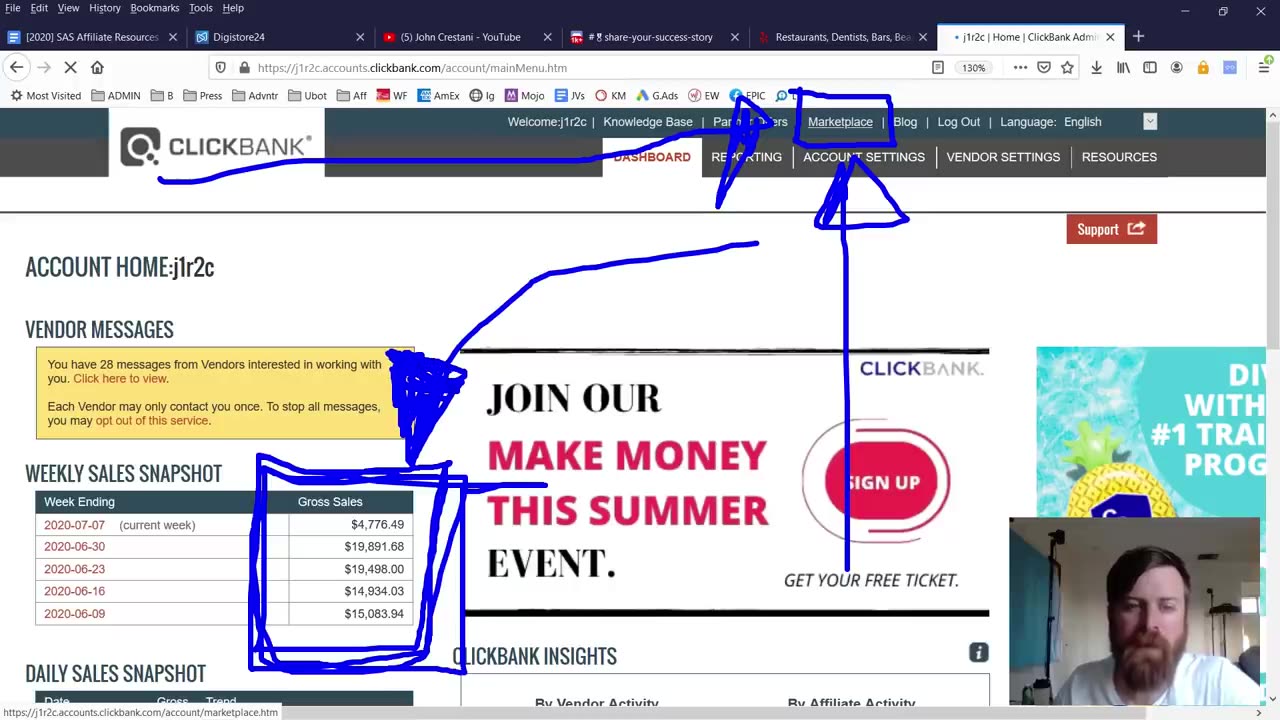Bookmark this page with the star
Screen dimensions: 1280x720
click(x=1068, y=67)
